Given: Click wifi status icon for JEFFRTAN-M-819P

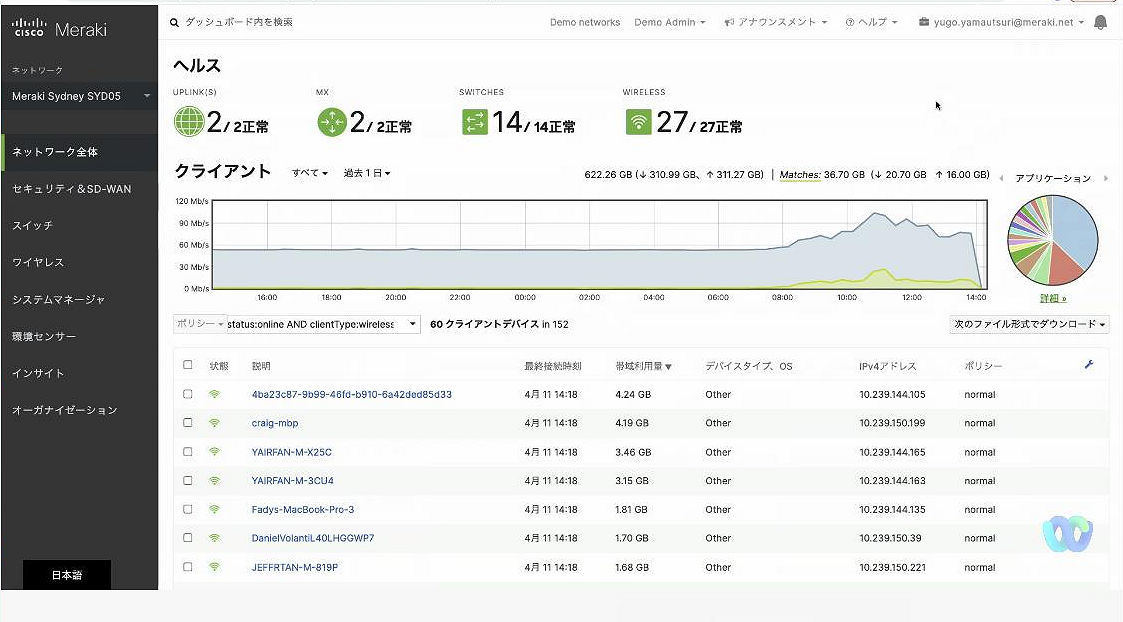Looking at the screenshot, I should tap(214, 566).
